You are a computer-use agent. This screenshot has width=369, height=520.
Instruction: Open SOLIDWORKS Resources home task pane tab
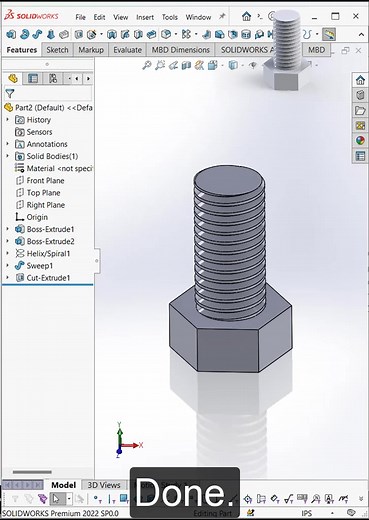click(360, 80)
